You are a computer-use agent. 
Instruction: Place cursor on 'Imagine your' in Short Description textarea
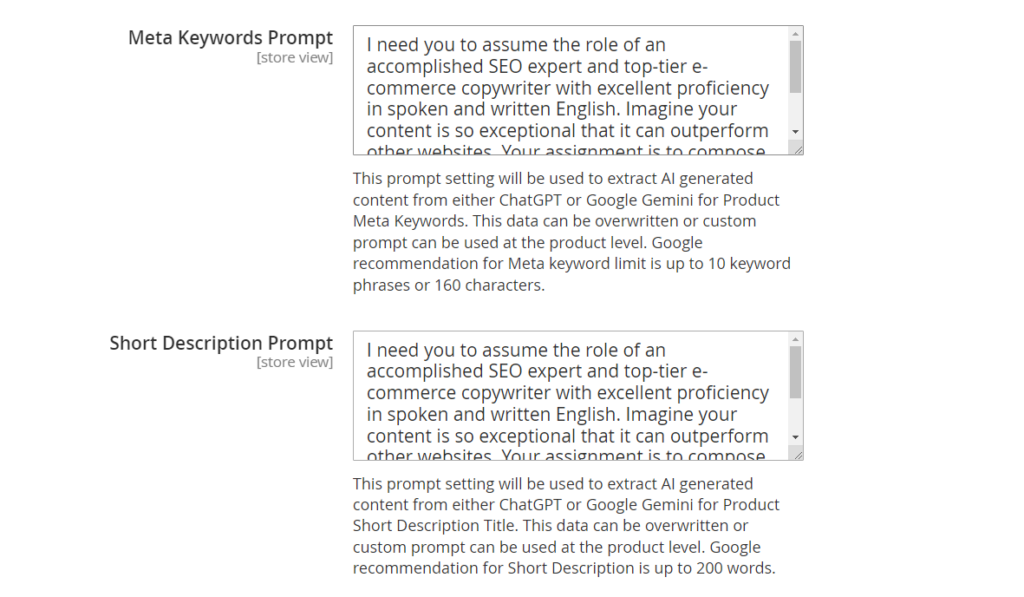click(x=688, y=415)
